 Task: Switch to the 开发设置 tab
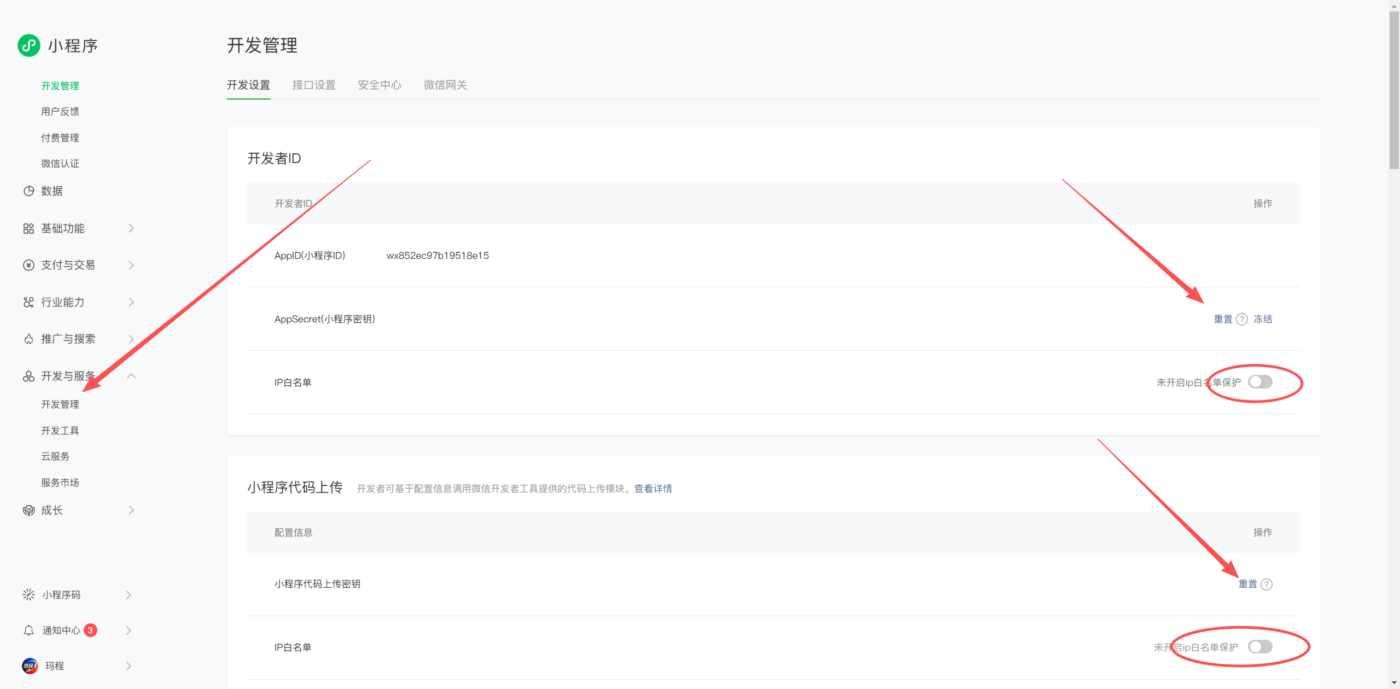tap(248, 85)
